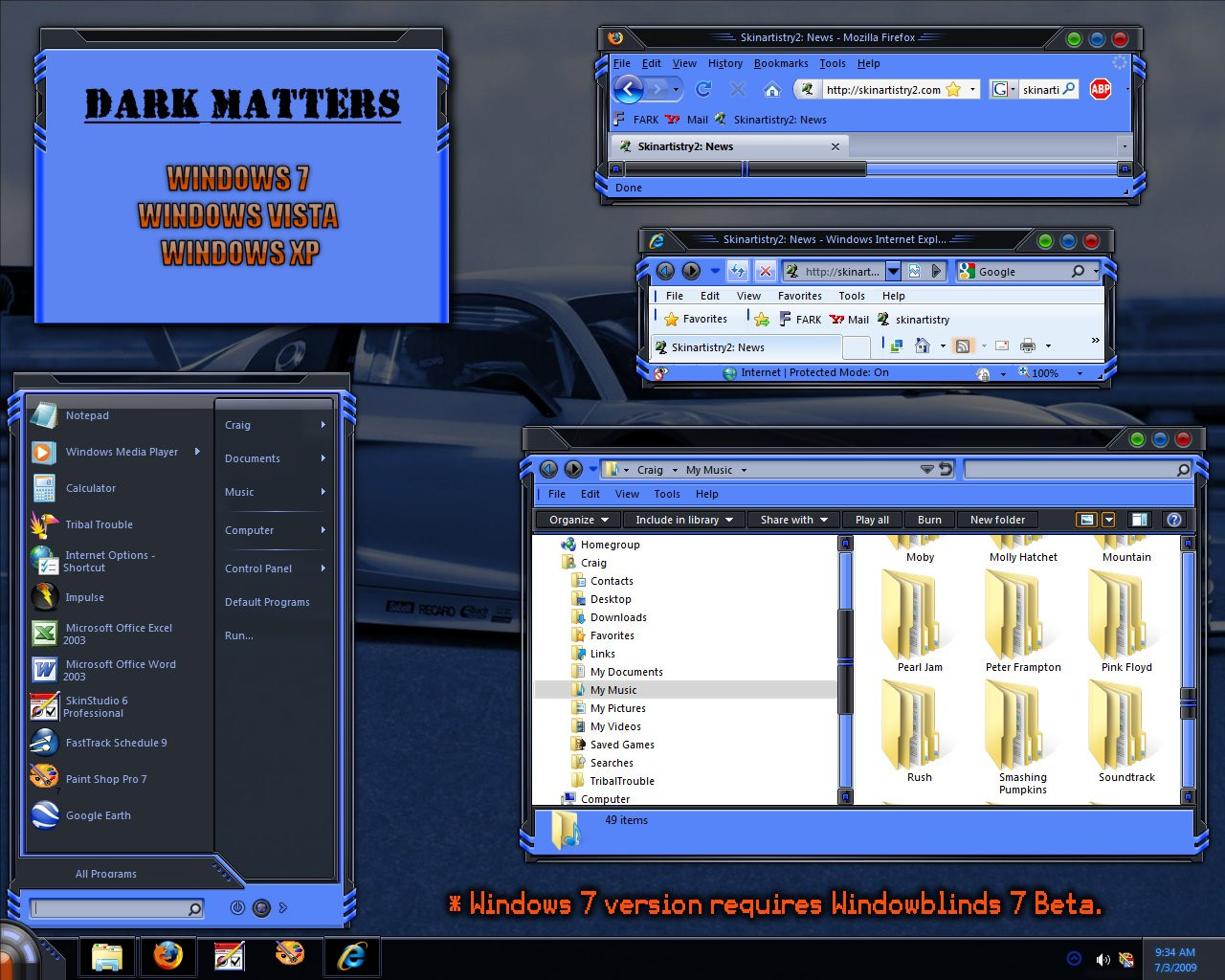Open the Favorites menu in Internet Explorer
This screenshot has width=1225, height=980.
(800, 296)
